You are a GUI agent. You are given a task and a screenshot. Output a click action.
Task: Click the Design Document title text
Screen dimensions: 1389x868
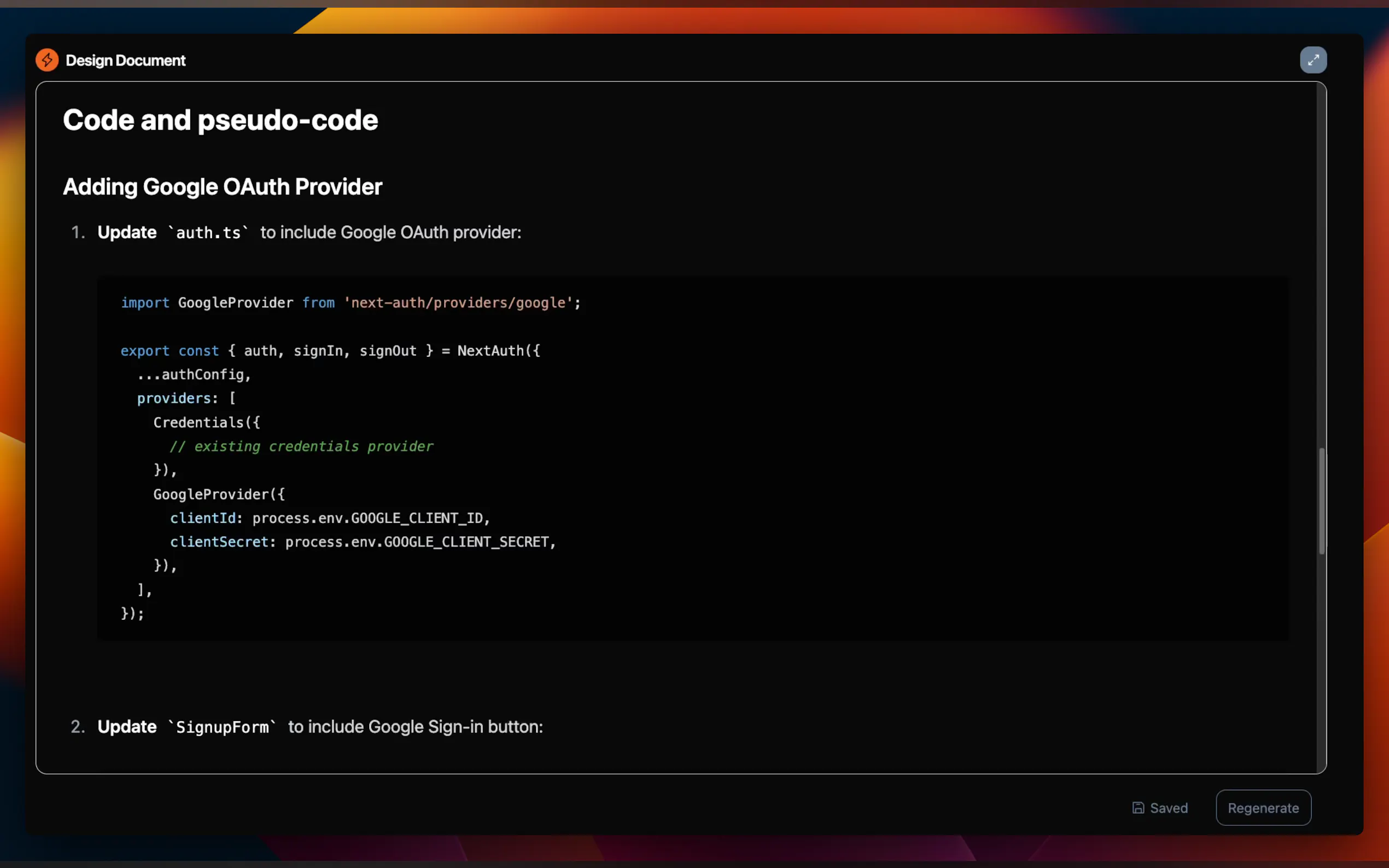[125, 60]
